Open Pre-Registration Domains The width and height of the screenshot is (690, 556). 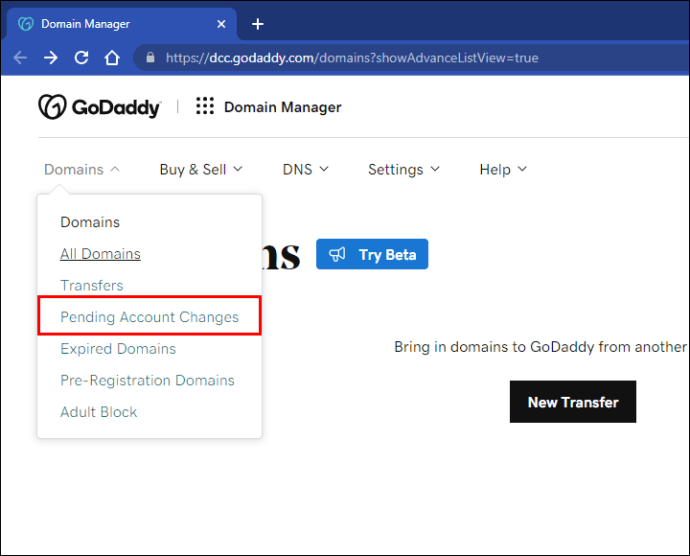[x=147, y=380]
